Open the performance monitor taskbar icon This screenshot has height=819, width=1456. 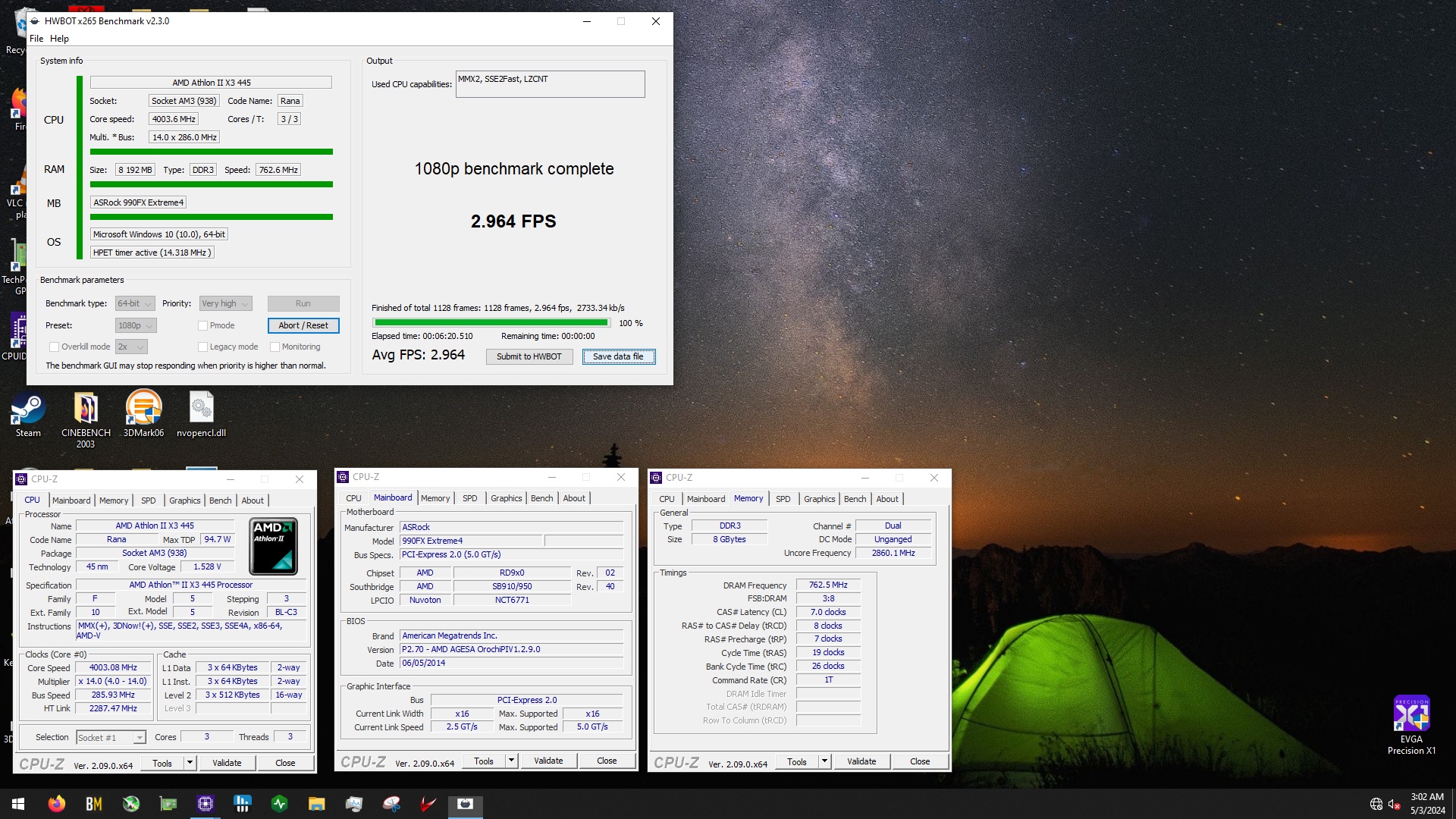point(354,804)
